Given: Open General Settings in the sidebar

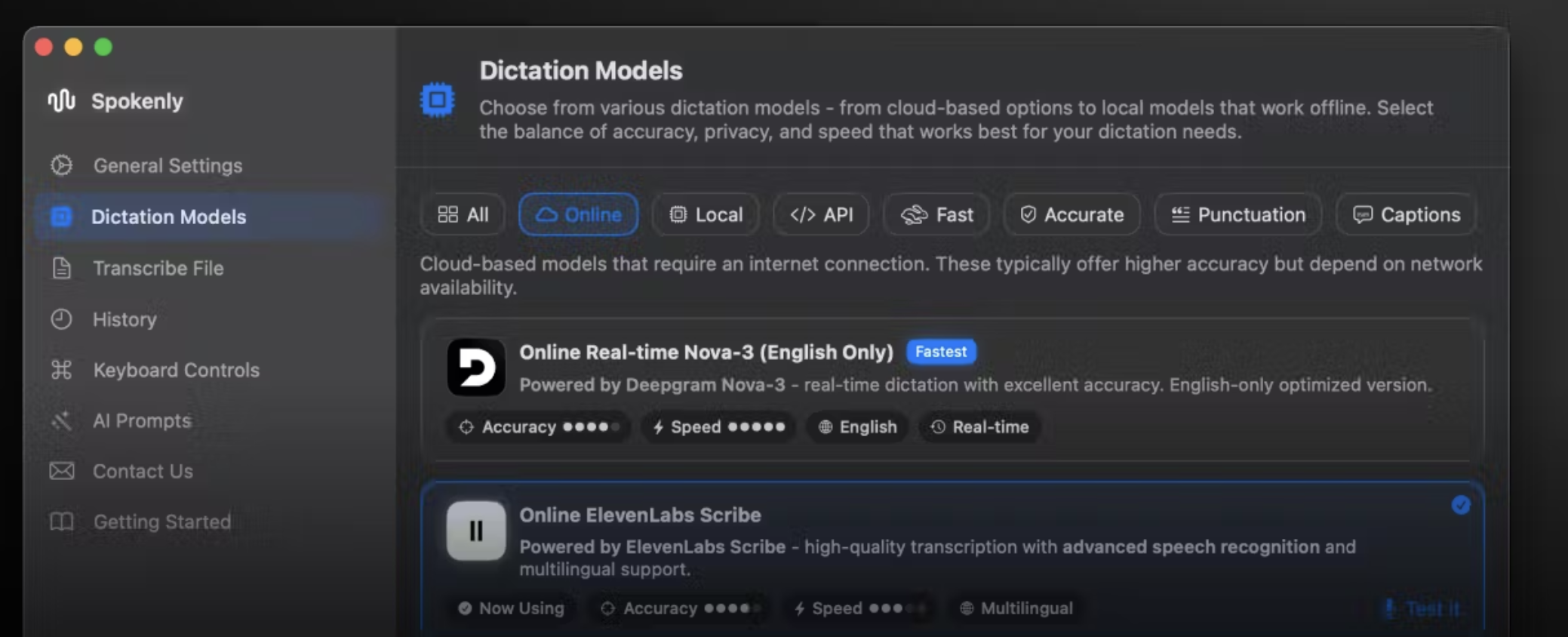Looking at the screenshot, I should click(x=208, y=165).
